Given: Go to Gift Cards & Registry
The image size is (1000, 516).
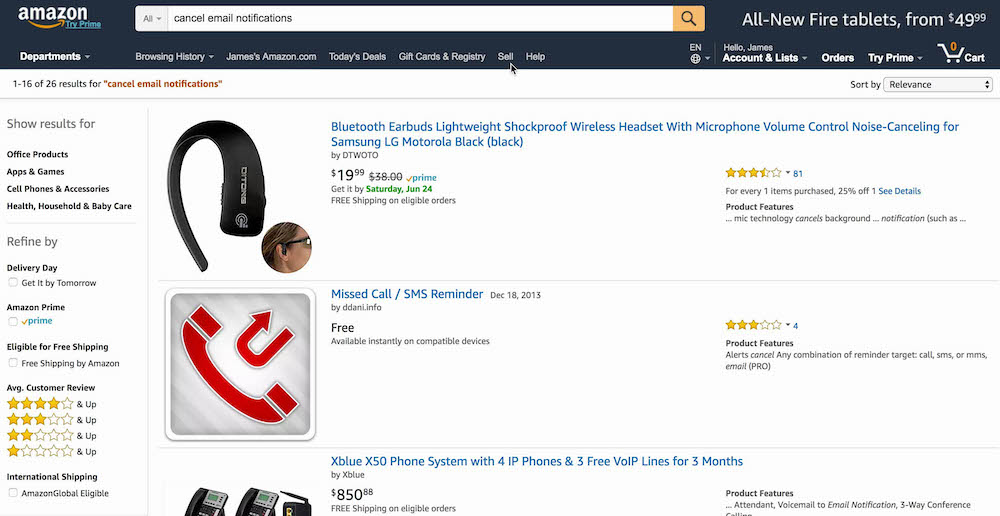Looking at the screenshot, I should 441,57.
